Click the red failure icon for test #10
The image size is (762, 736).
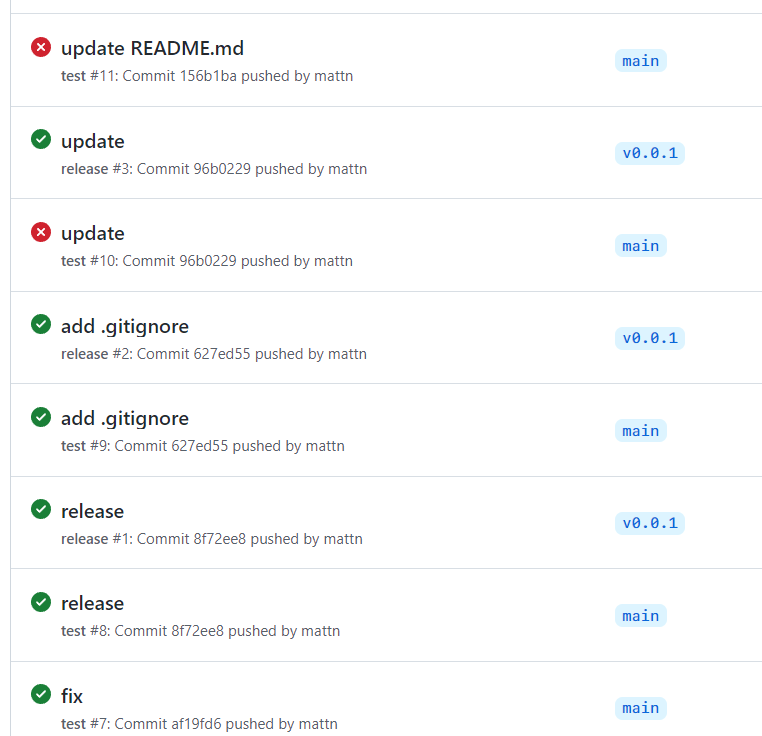click(x=41, y=232)
